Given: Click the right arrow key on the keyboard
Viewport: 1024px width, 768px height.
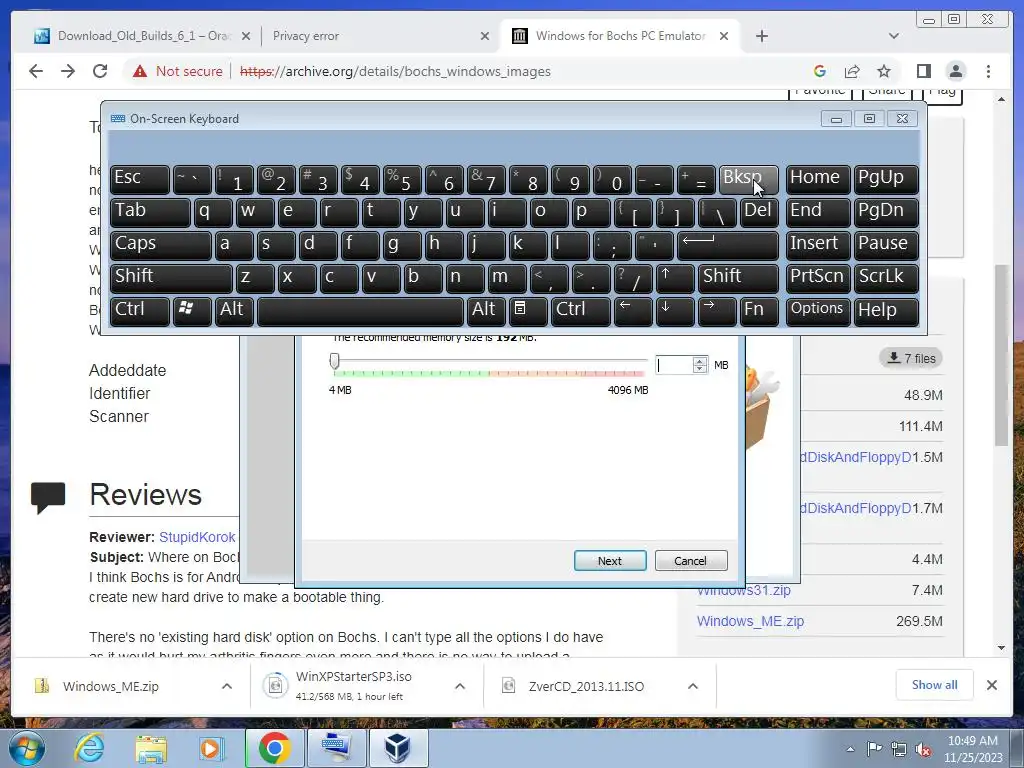Looking at the screenshot, I should (x=716, y=310).
